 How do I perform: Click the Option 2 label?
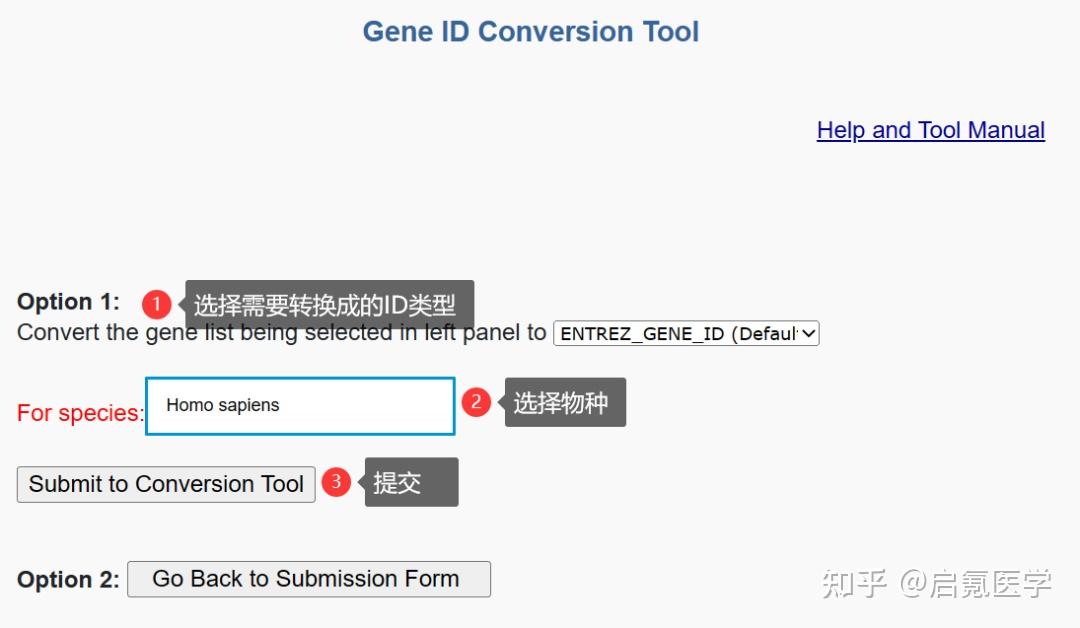coord(68,580)
